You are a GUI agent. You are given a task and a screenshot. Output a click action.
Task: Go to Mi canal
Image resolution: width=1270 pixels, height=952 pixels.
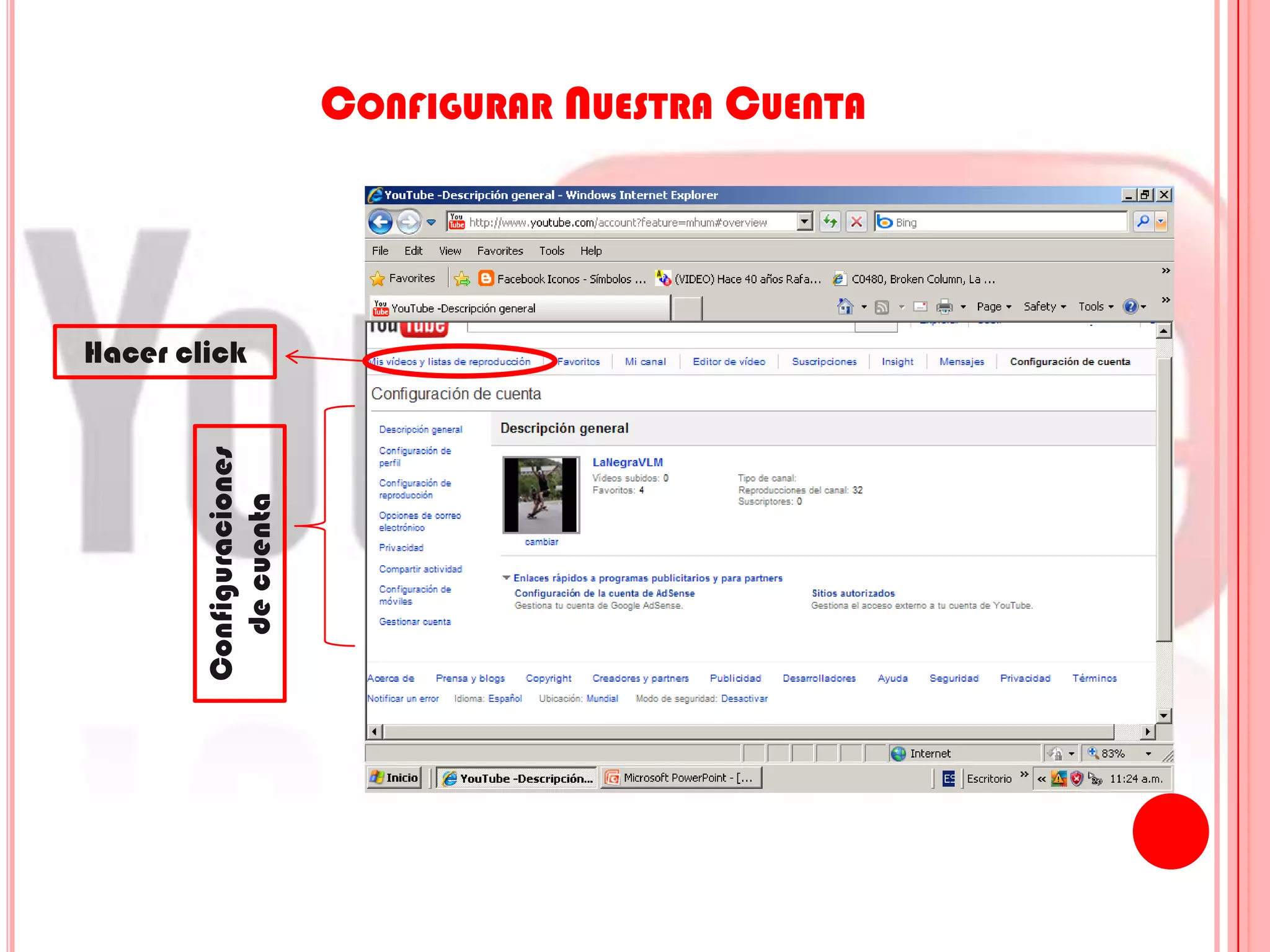[645, 361]
